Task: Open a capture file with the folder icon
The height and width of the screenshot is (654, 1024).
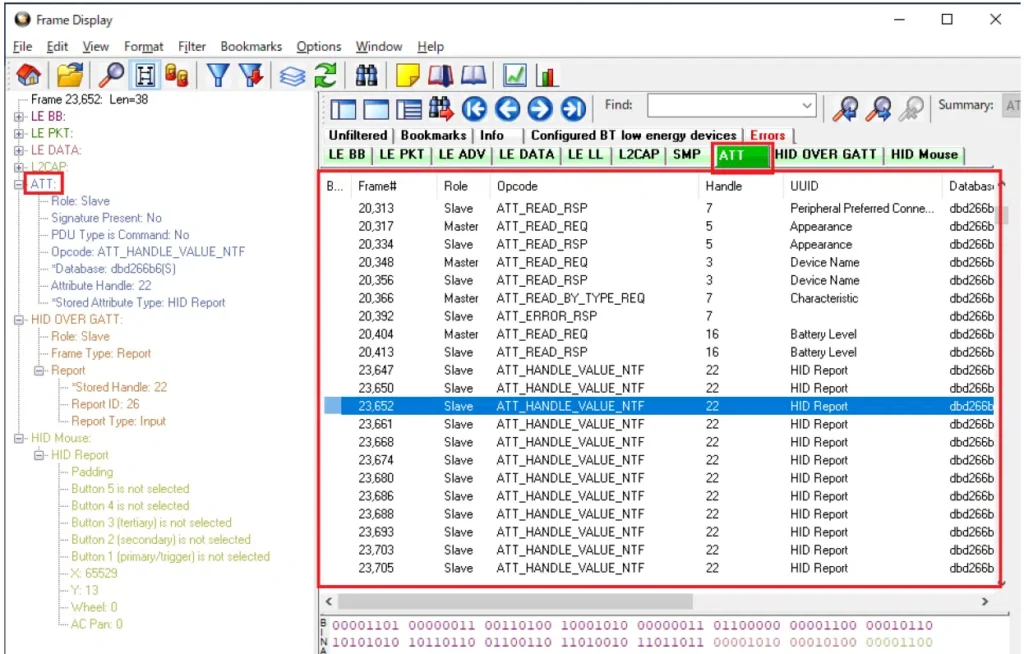Action: pyautogui.click(x=69, y=75)
